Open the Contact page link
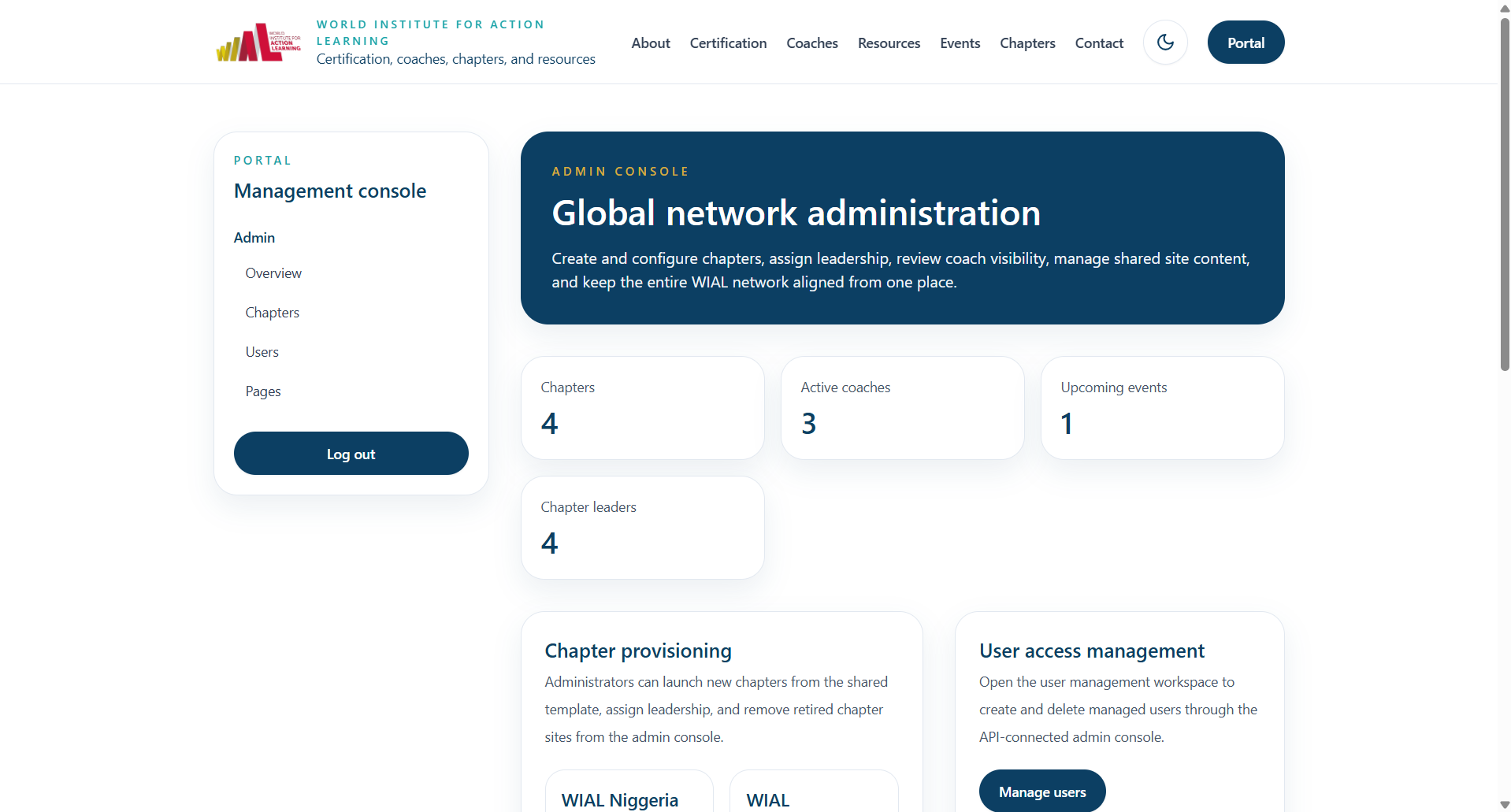The width and height of the screenshot is (1511, 812). (x=1099, y=43)
